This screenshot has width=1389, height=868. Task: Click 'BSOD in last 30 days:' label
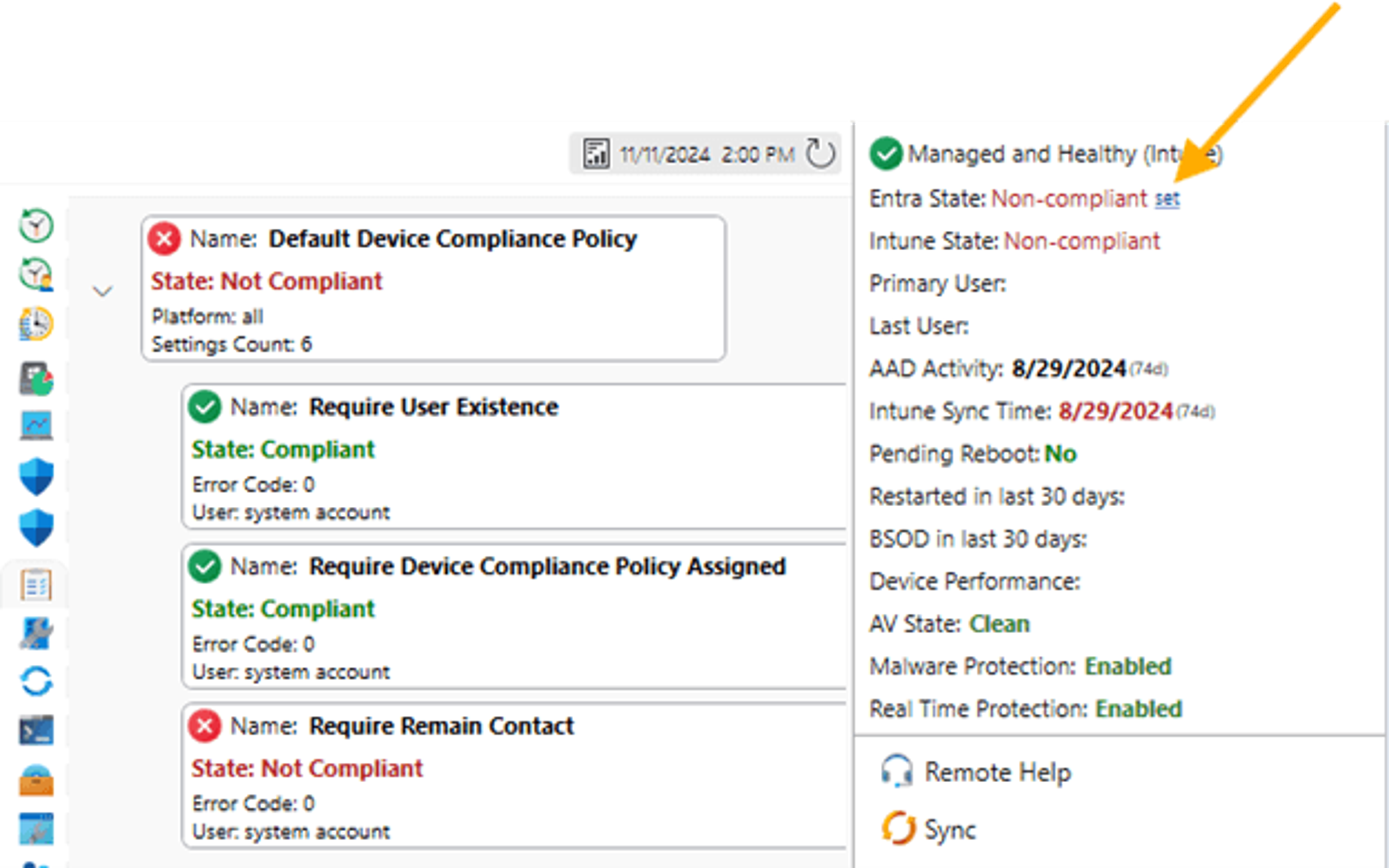978,539
